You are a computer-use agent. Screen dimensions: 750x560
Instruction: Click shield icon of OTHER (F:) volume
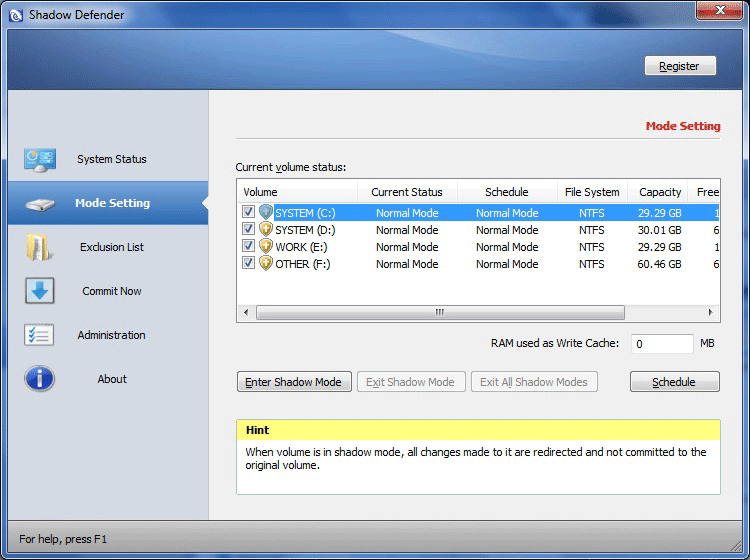pos(266,263)
